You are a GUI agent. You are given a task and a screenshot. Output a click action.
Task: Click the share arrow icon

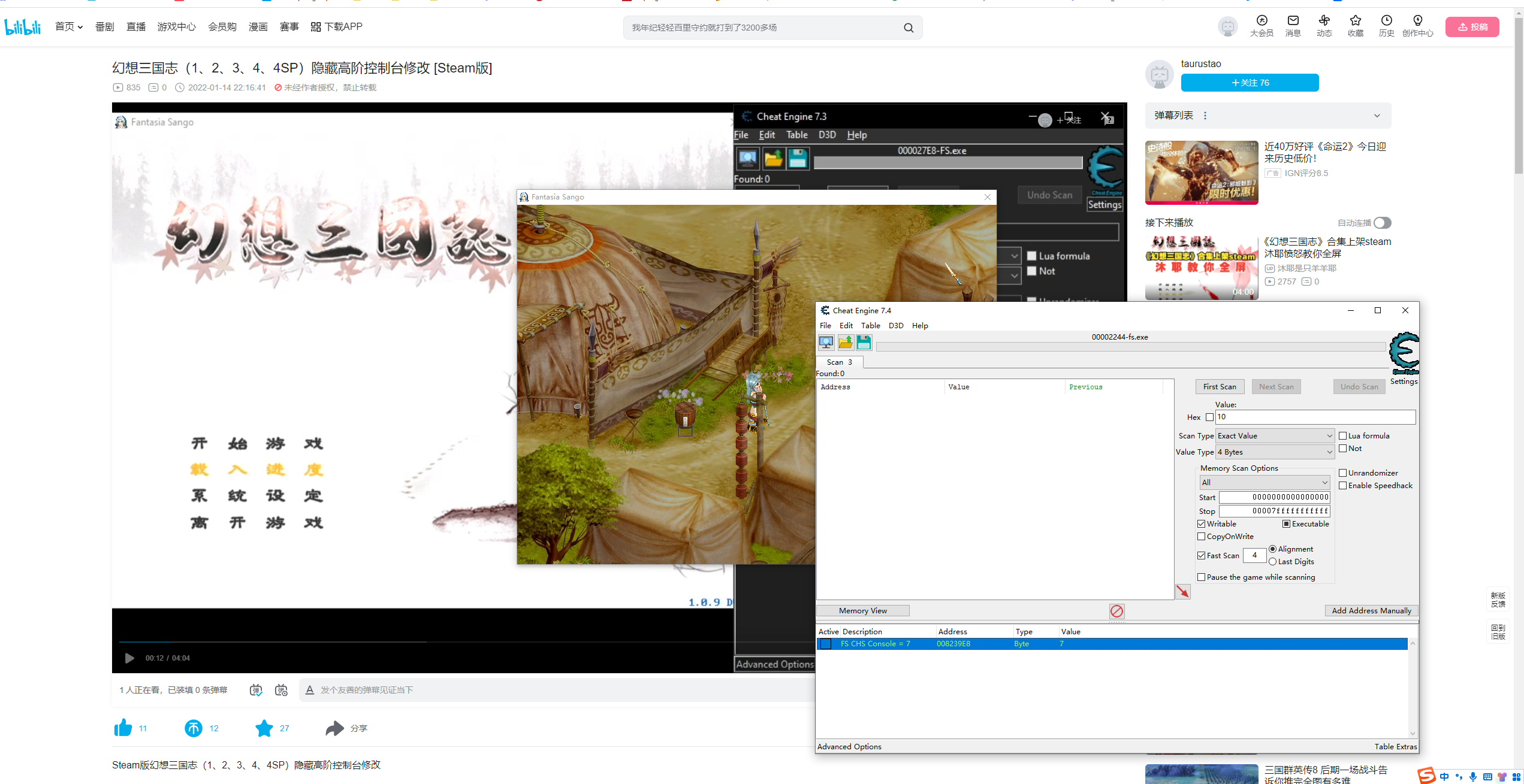click(x=334, y=728)
